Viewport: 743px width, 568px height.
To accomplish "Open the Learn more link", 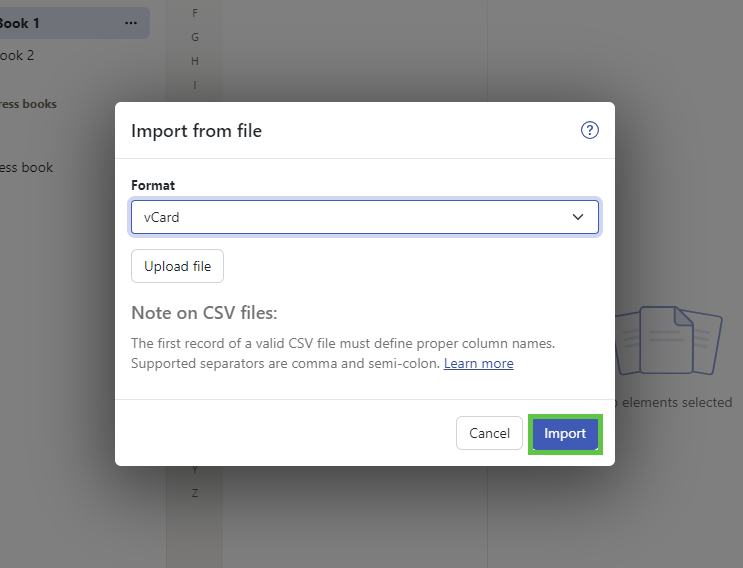I will (479, 363).
